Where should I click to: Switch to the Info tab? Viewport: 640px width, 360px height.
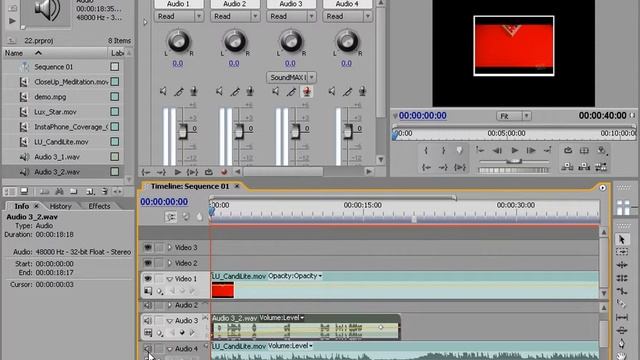tap(22, 206)
